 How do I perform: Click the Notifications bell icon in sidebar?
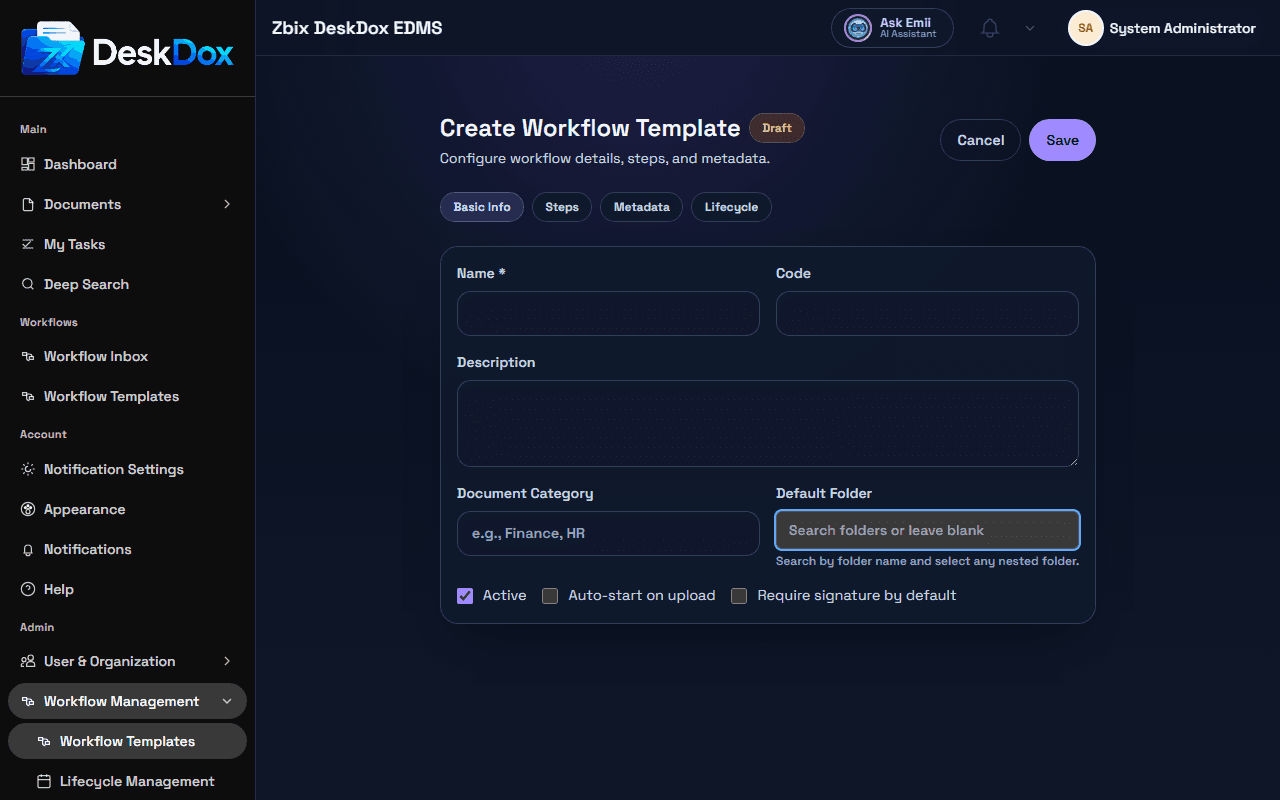pyautogui.click(x=28, y=549)
